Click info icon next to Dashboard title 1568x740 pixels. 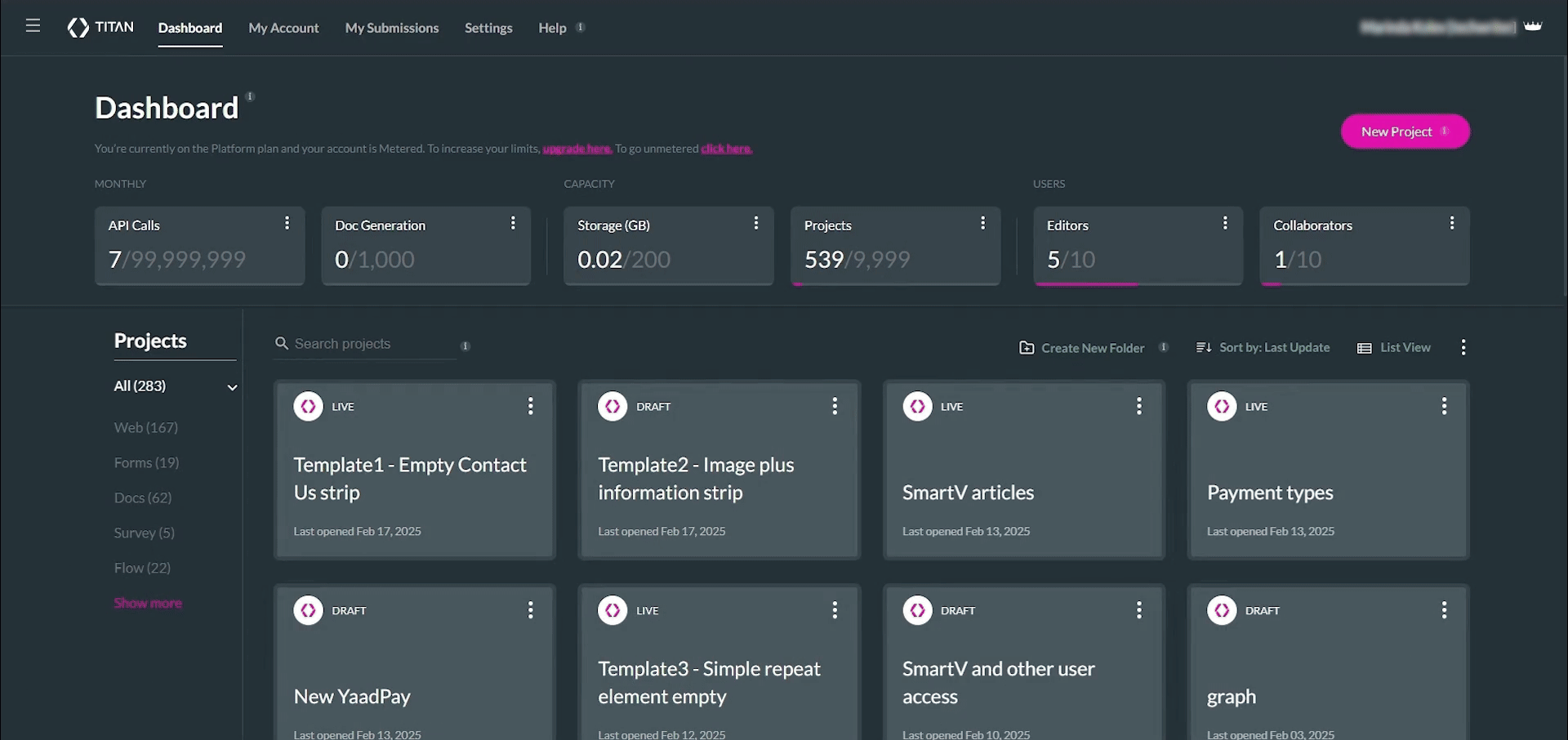pos(251,96)
